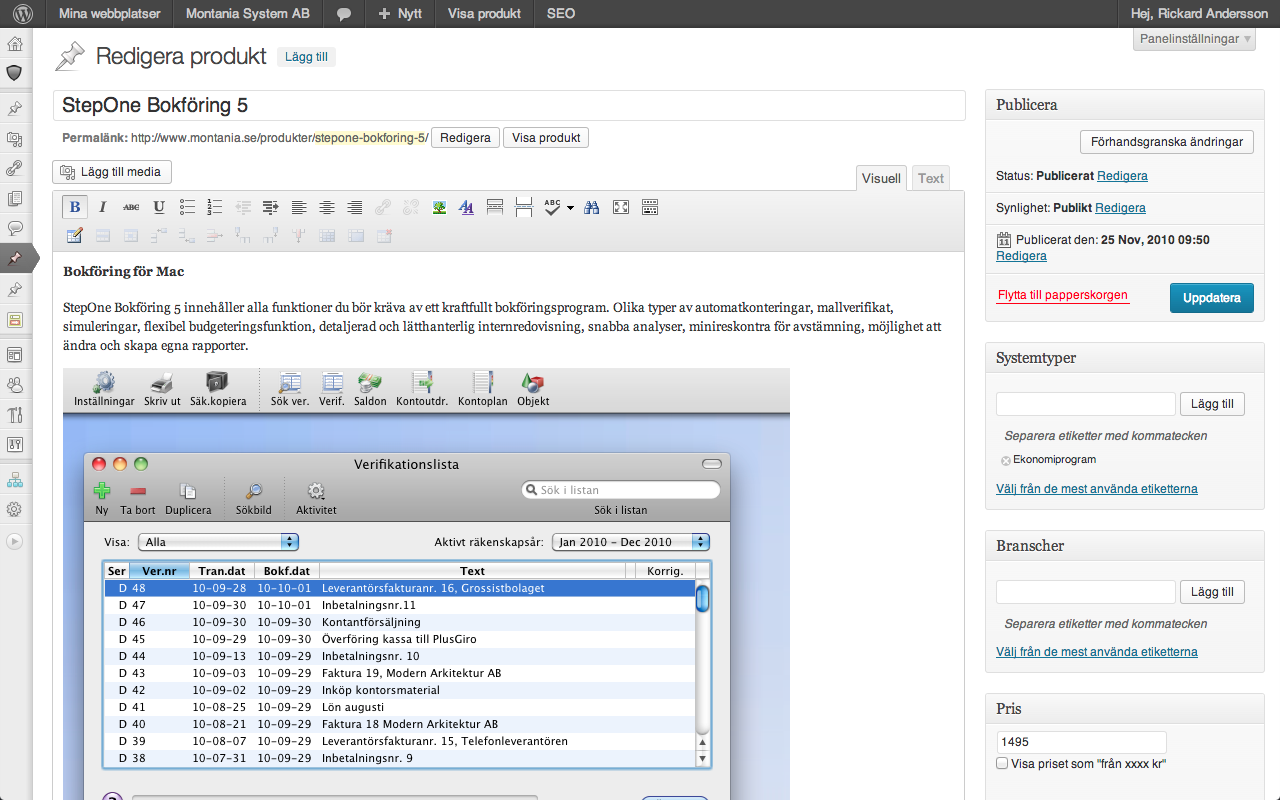Image resolution: width=1280 pixels, height=800 pixels.
Task: Insert a bulleted list
Action: (x=187, y=207)
